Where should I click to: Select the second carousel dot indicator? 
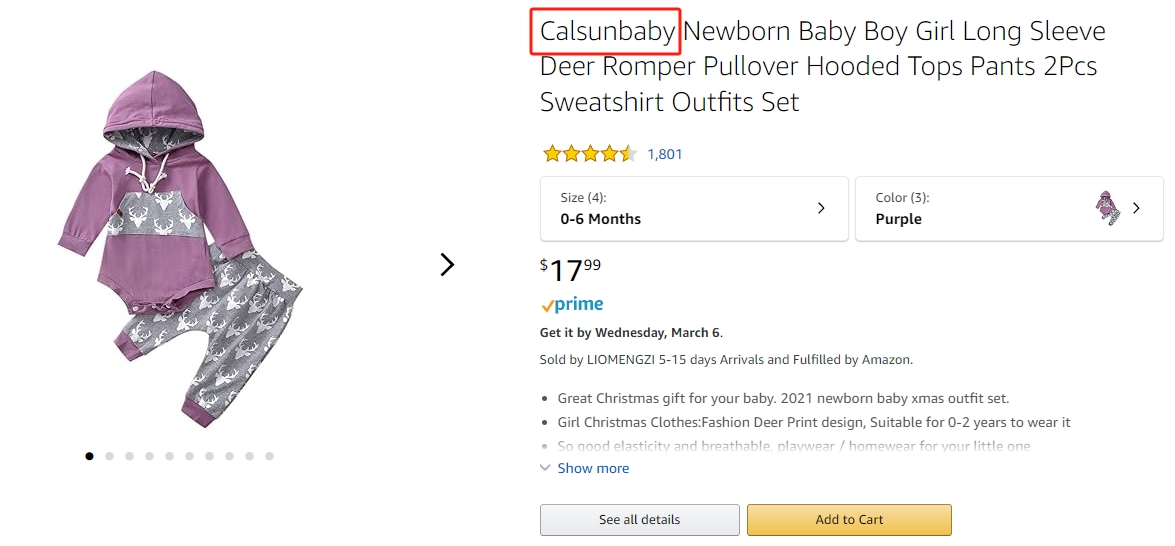coord(109,455)
